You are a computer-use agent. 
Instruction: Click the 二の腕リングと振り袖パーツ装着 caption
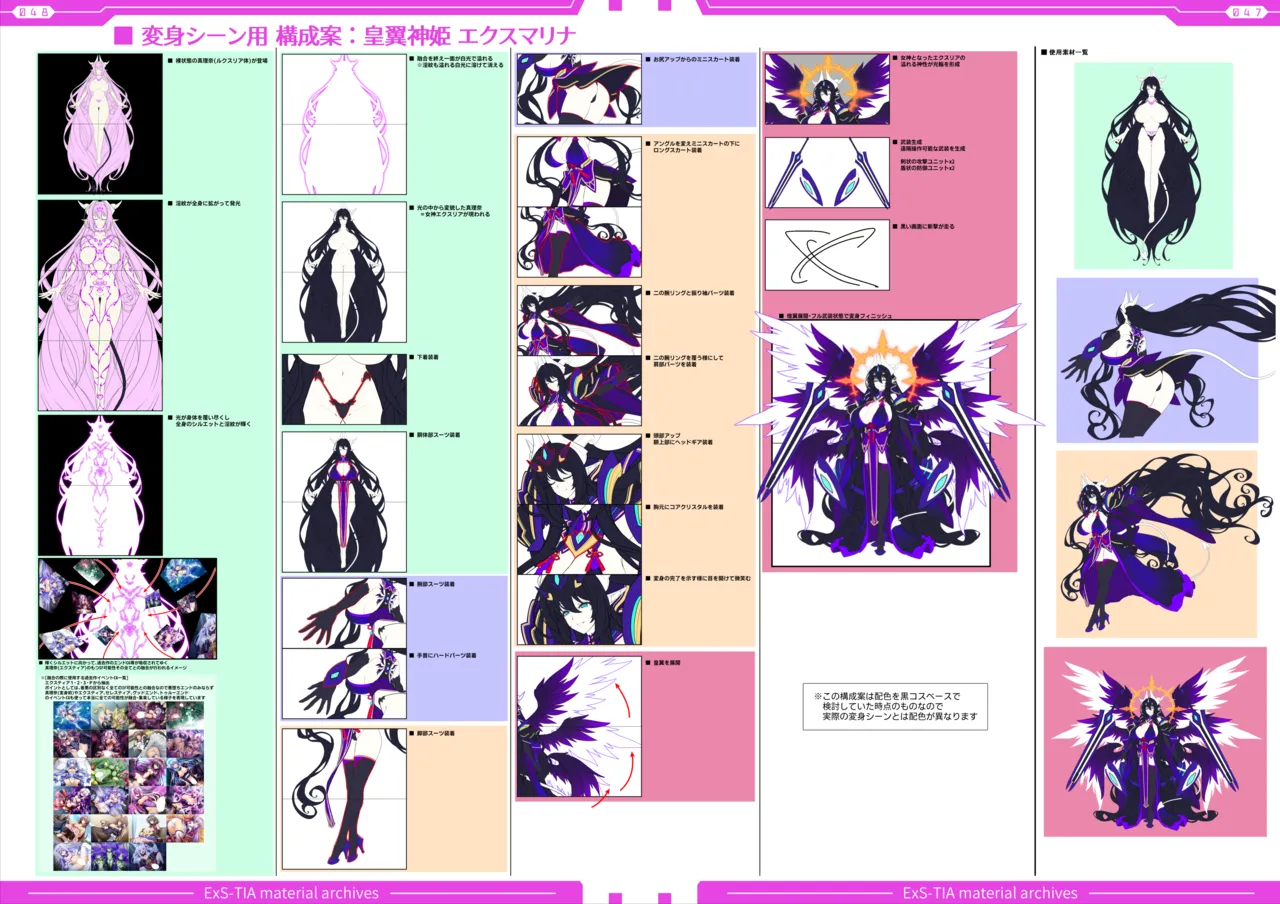[690, 294]
